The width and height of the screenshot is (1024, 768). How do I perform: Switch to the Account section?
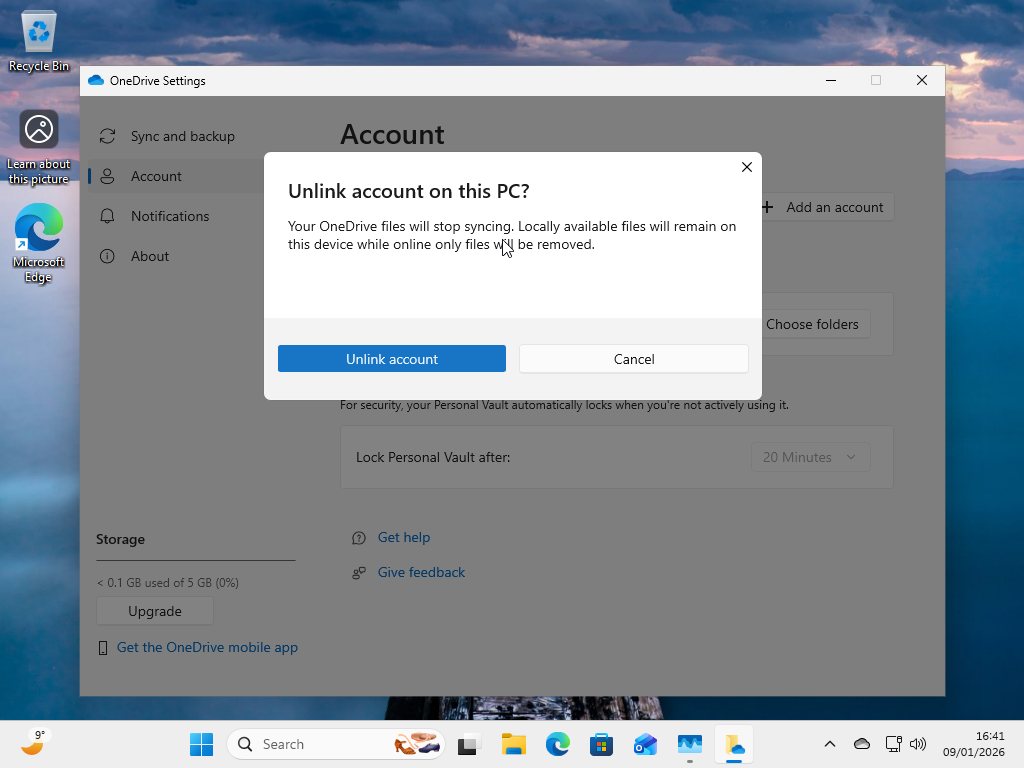pyautogui.click(x=157, y=176)
